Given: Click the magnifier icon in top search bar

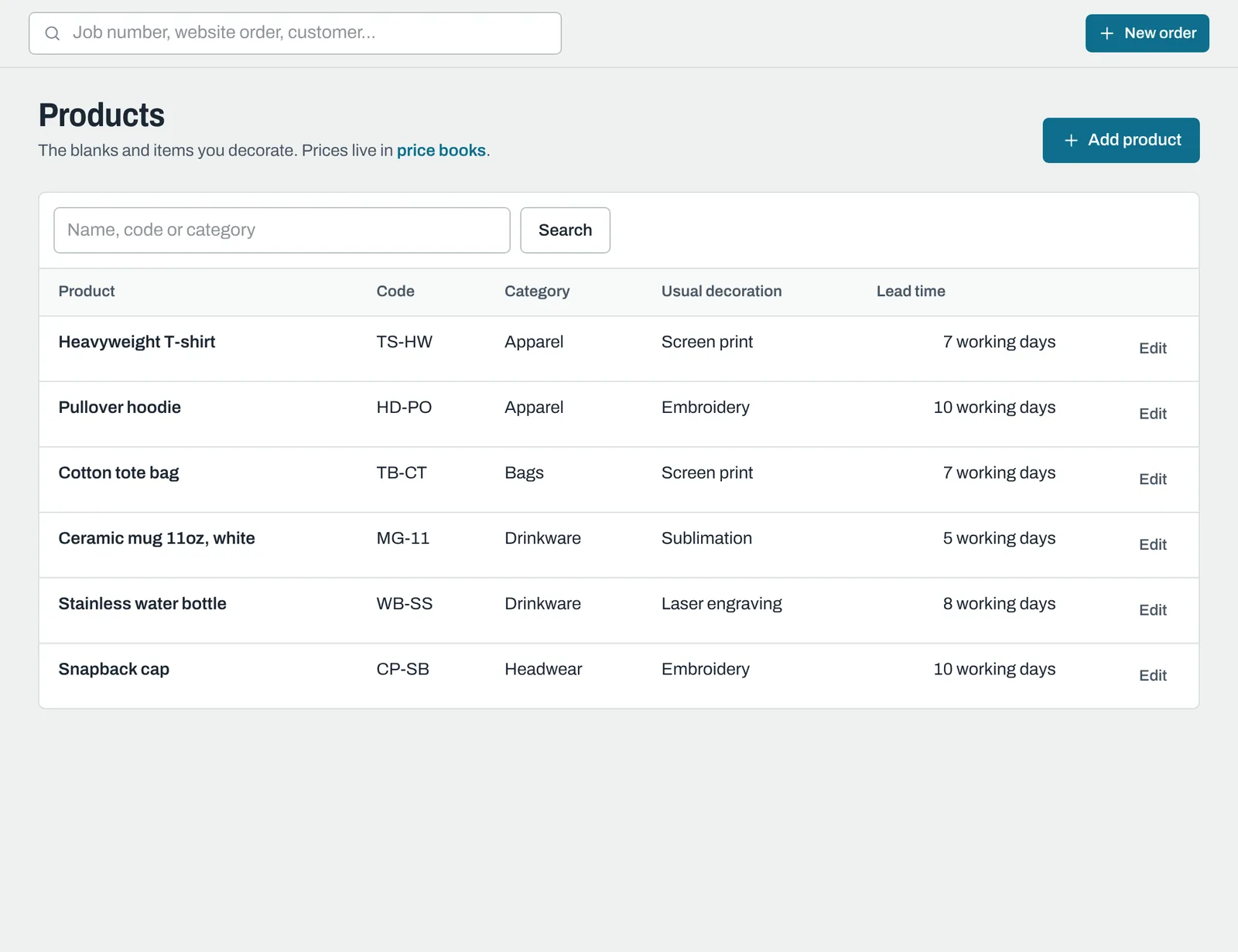Looking at the screenshot, I should point(52,33).
